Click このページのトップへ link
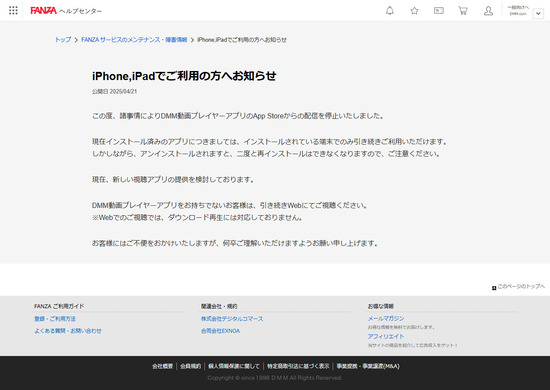This screenshot has width=550, height=390. click(521, 287)
